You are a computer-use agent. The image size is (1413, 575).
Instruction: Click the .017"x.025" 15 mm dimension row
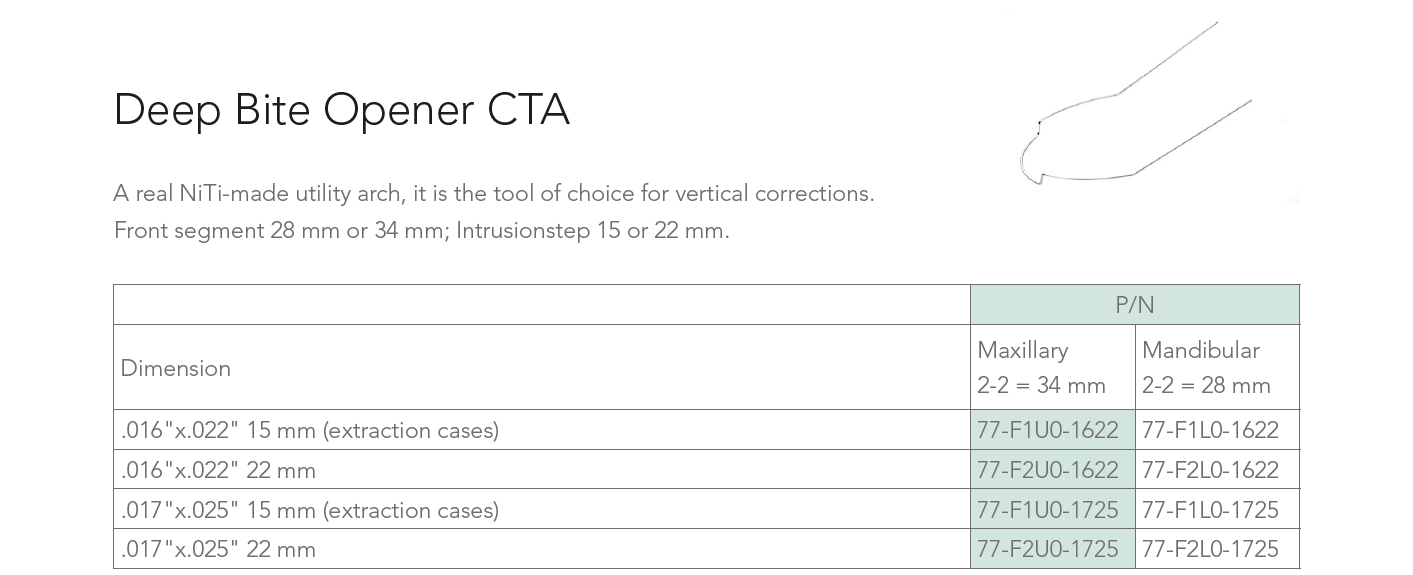click(310, 510)
